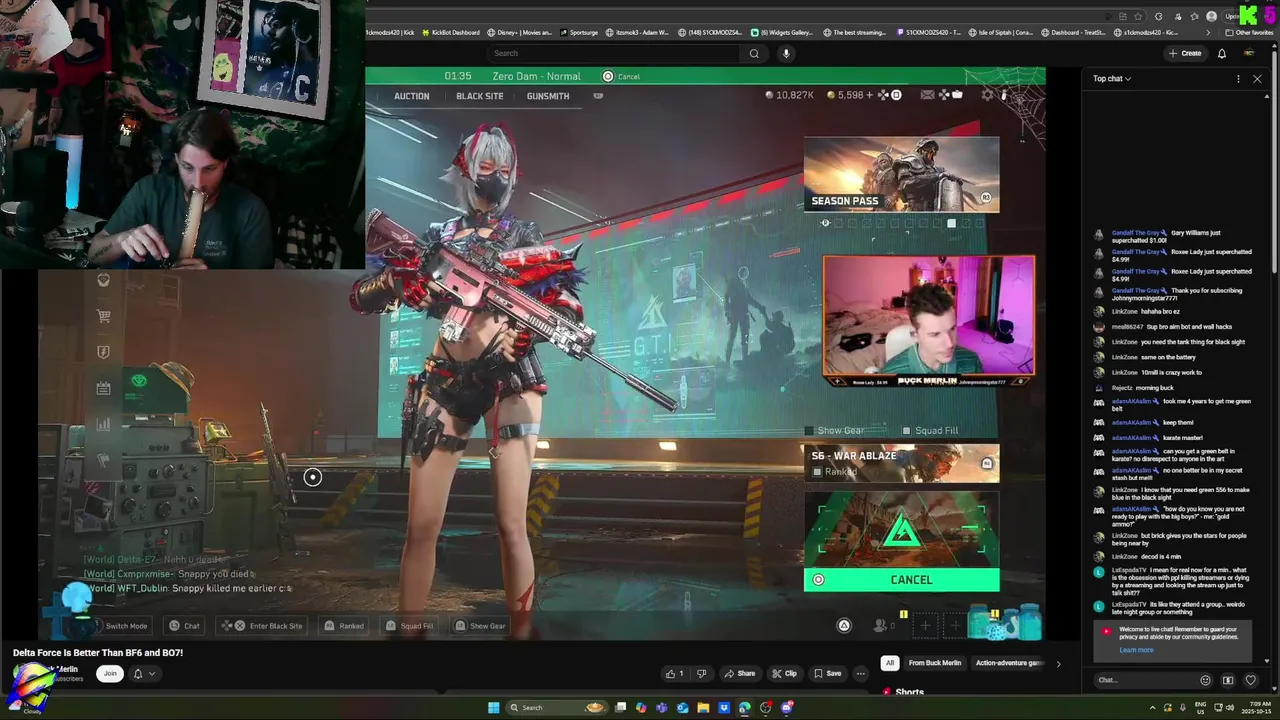The image size is (1280, 720).
Task: Open in-game settings gear icon
Action: pyautogui.click(x=988, y=95)
